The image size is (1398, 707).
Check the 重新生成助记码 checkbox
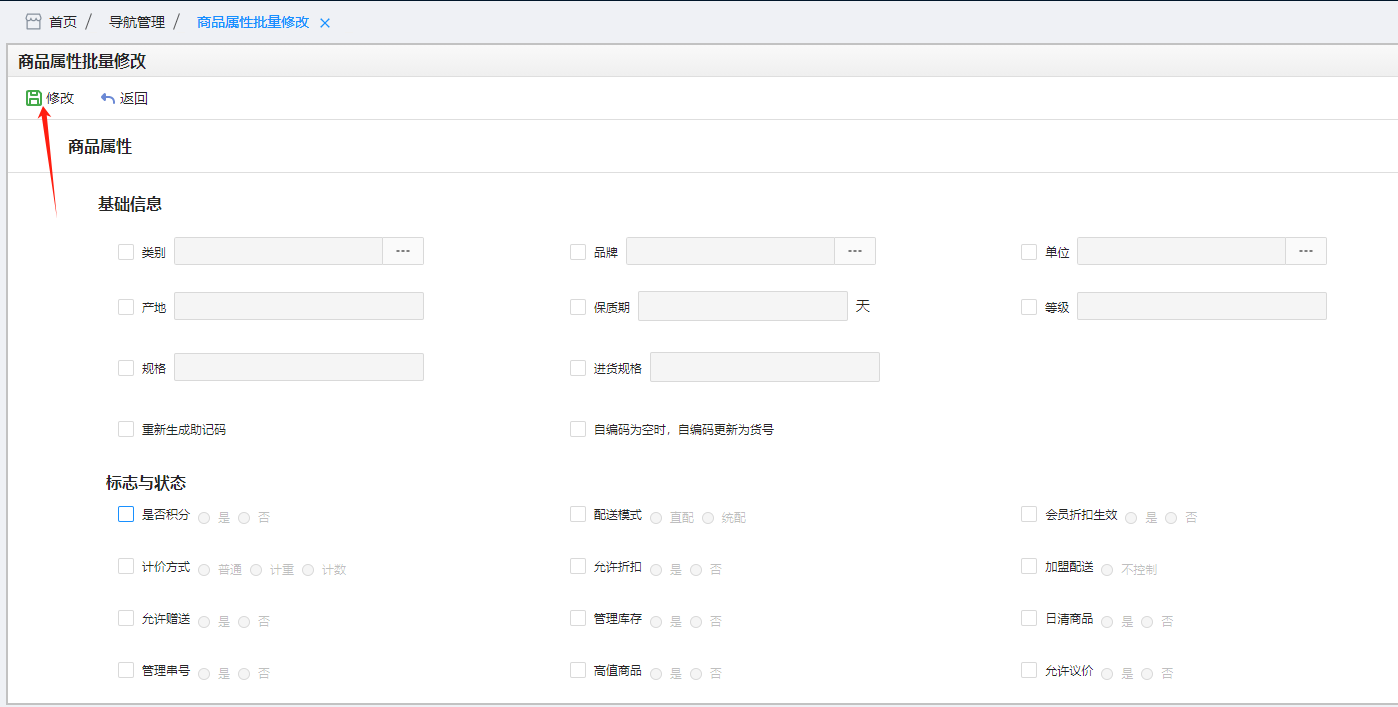tap(126, 429)
